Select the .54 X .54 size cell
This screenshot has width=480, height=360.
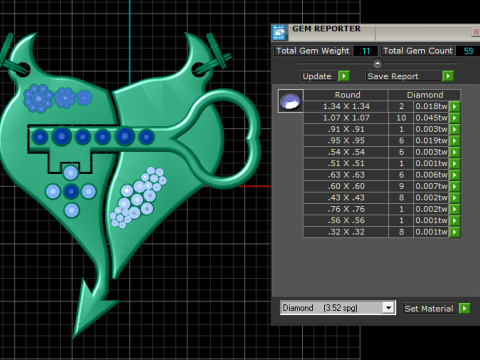point(346,152)
